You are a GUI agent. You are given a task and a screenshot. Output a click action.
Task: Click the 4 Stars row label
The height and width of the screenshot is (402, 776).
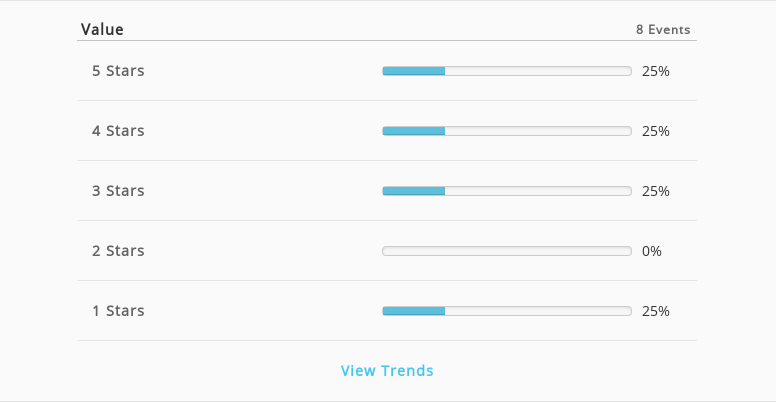pos(118,131)
